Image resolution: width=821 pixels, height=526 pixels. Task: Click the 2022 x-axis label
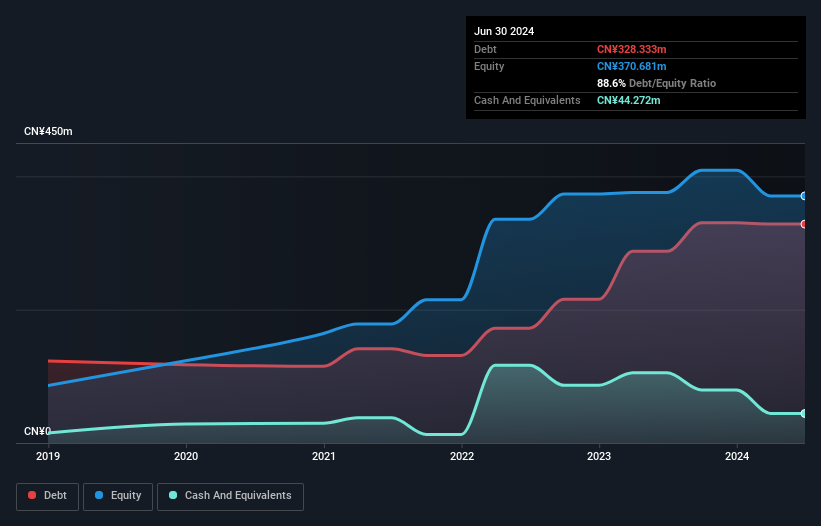click(x=462, y=456)
